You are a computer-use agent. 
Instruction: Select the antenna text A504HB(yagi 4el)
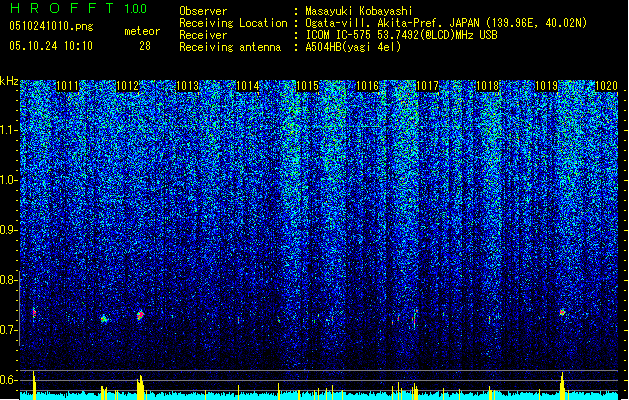(x=353, y=47)
